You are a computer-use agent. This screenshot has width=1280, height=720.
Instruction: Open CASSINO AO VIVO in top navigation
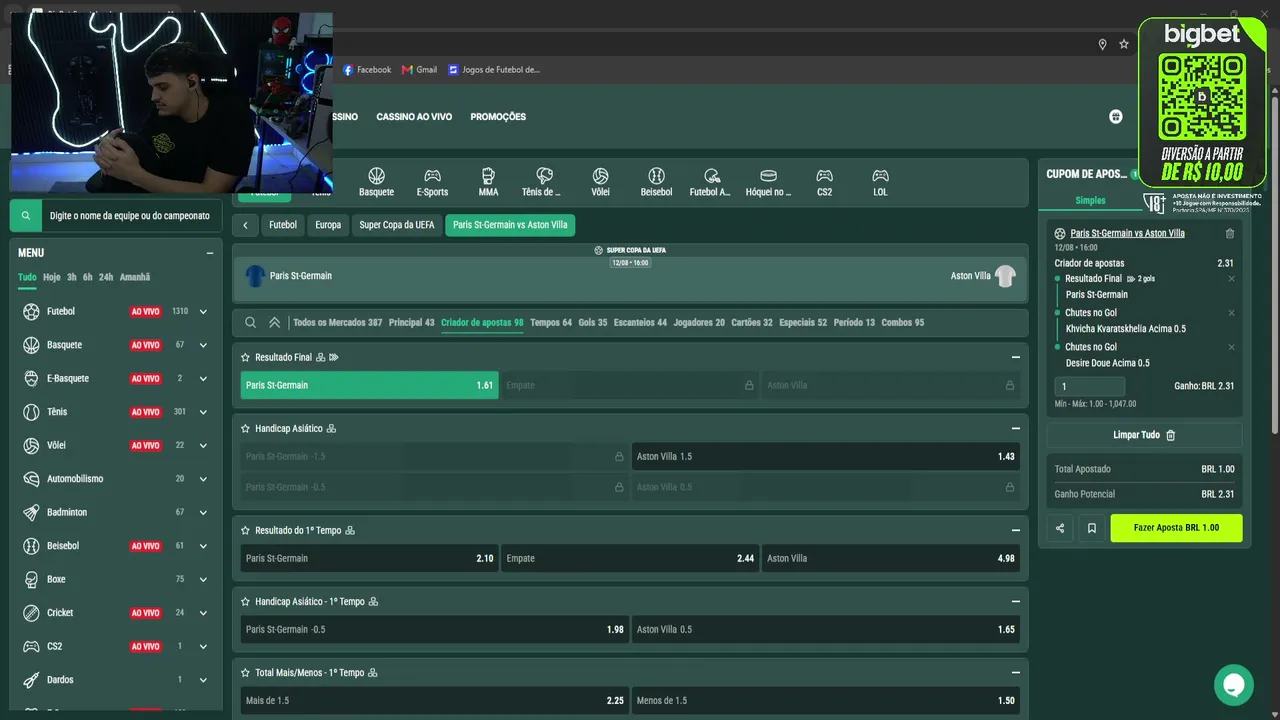(x=414, y=117)
